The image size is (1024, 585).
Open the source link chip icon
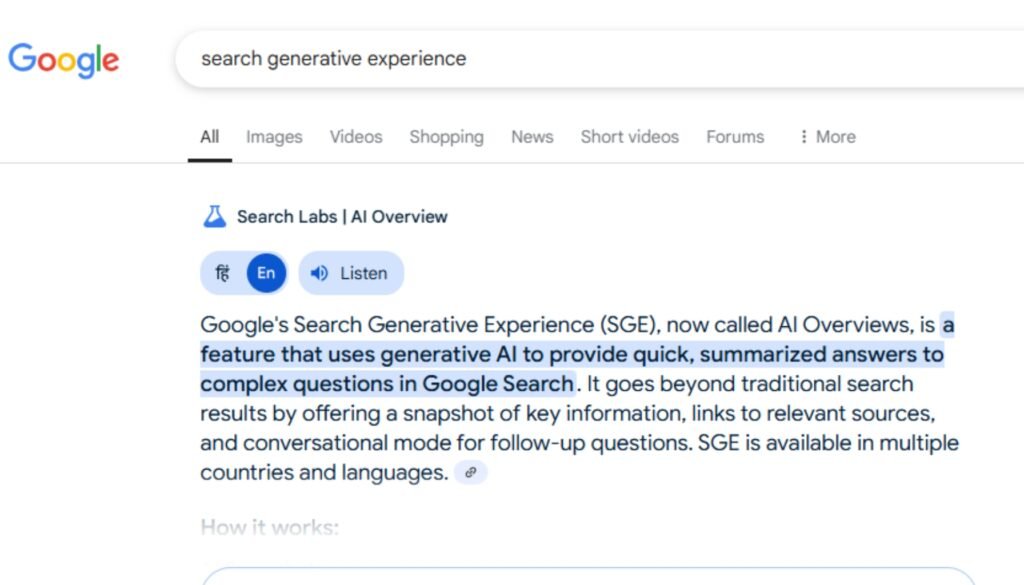tap(470, 472)
